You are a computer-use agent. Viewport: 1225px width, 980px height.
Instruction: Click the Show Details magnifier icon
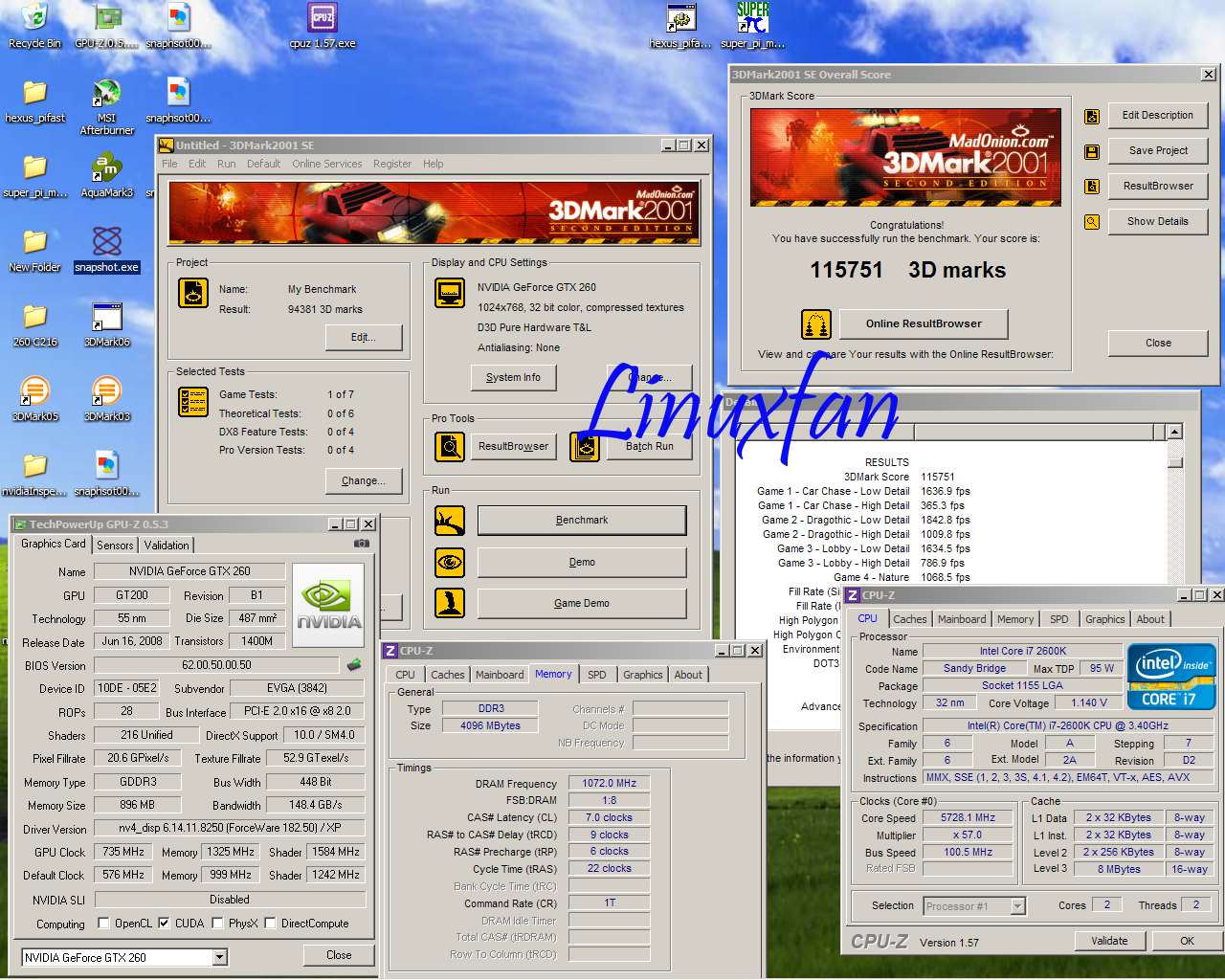point(1092,222)
